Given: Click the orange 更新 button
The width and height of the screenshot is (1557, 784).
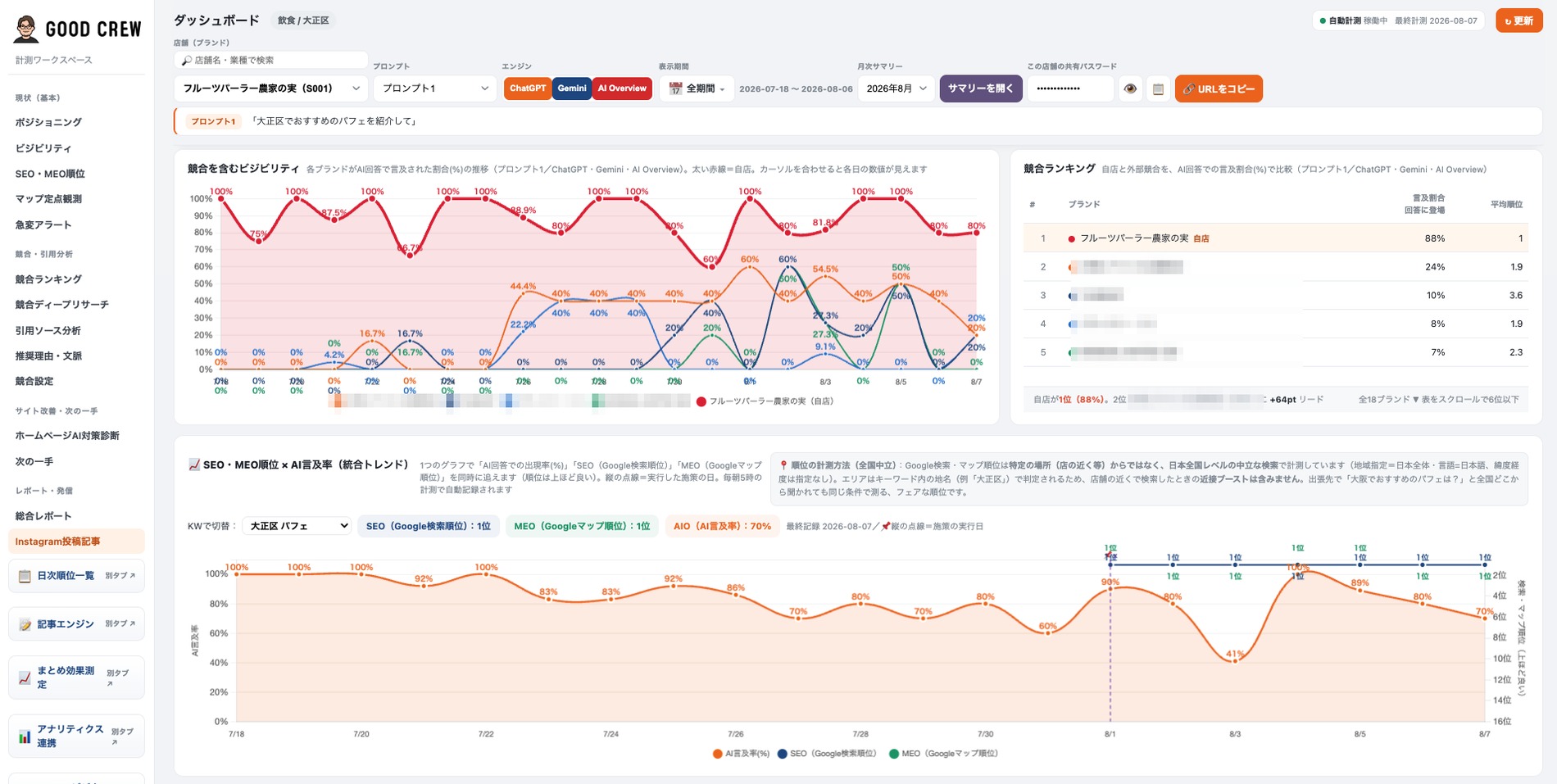Looking at the screenshot, I should 1518,20.
